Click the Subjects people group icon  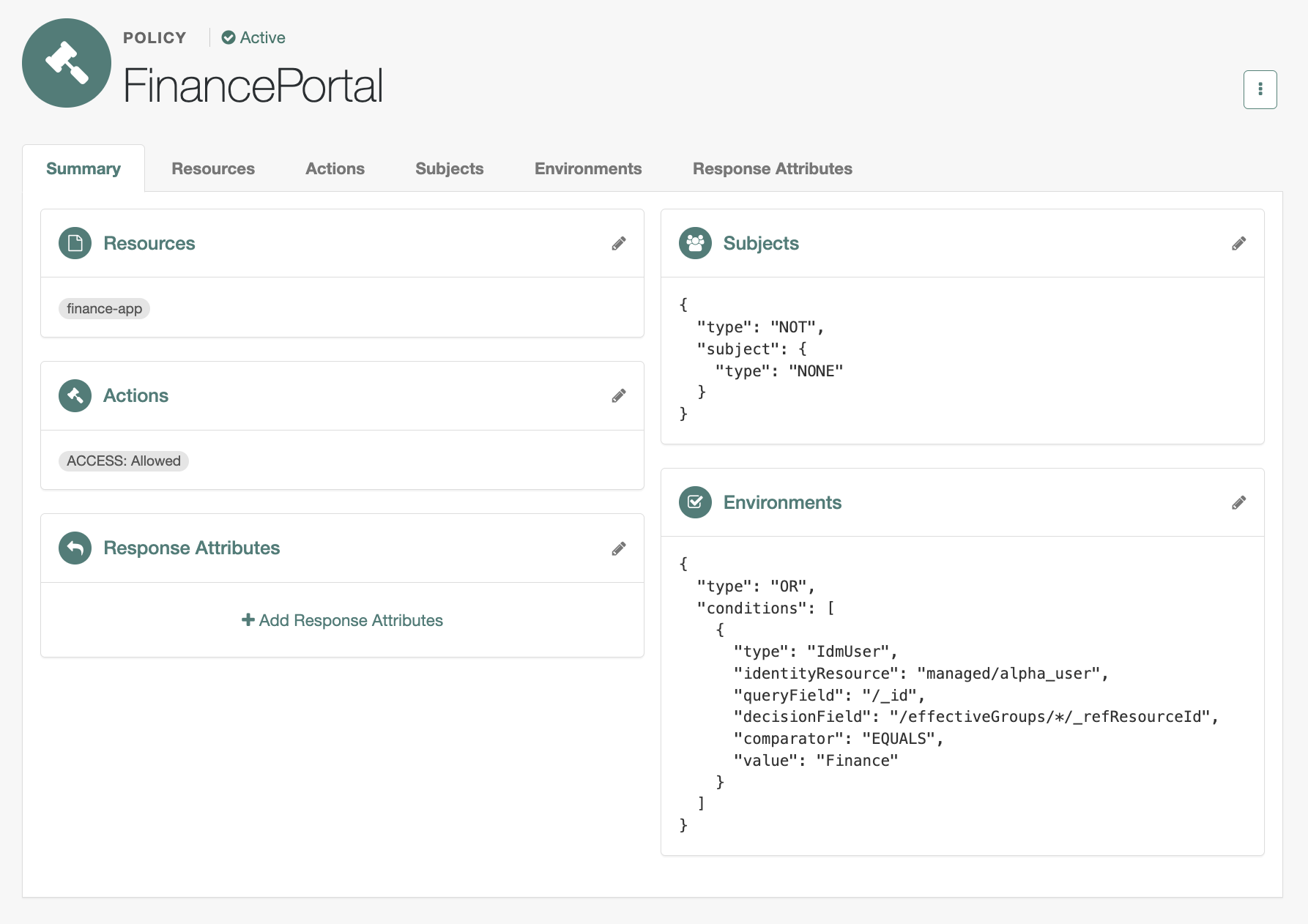click(695, 243)
